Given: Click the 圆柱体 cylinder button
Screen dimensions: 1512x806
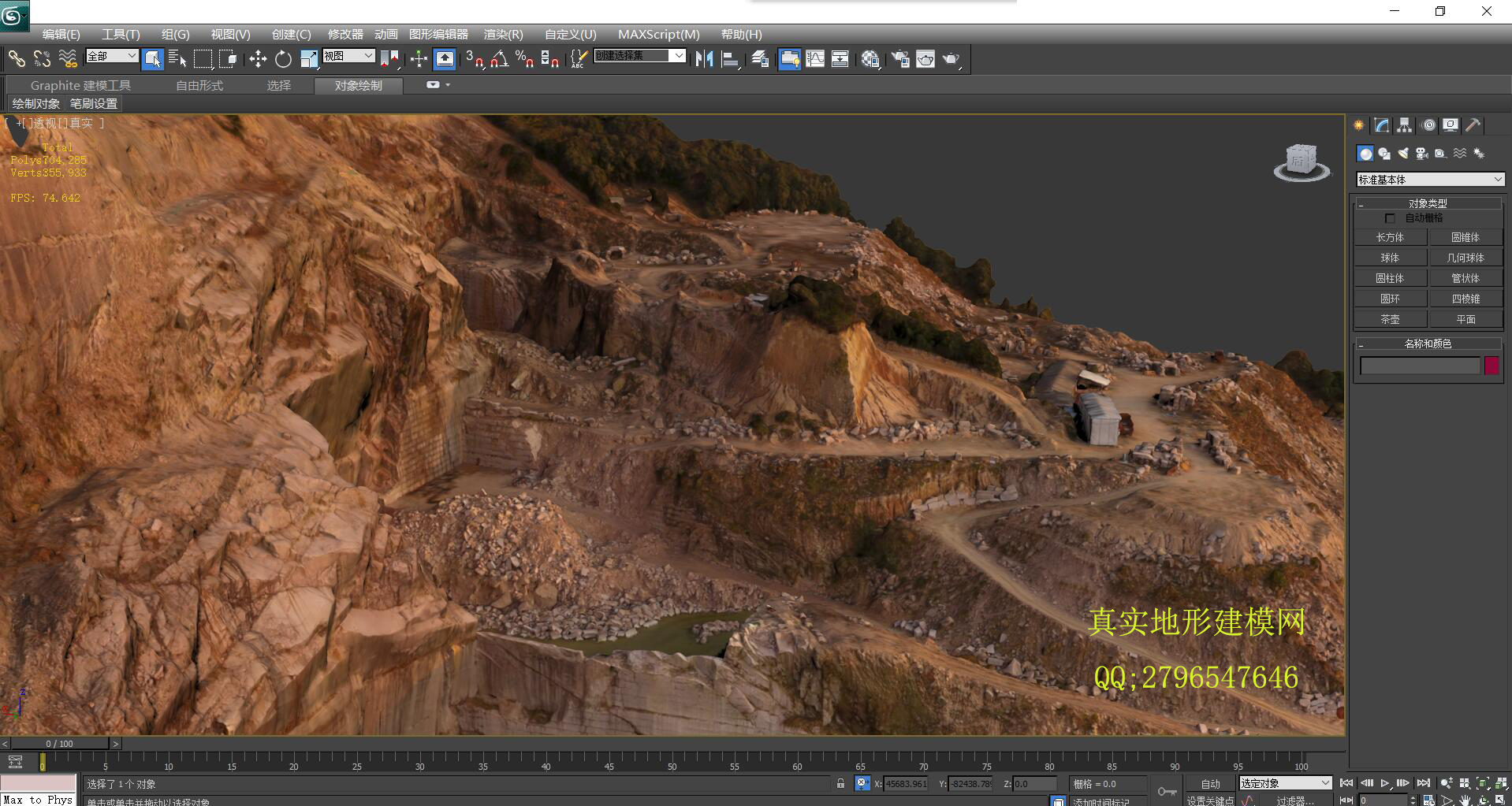Looking at the screenshot, I should [1390, 278].
